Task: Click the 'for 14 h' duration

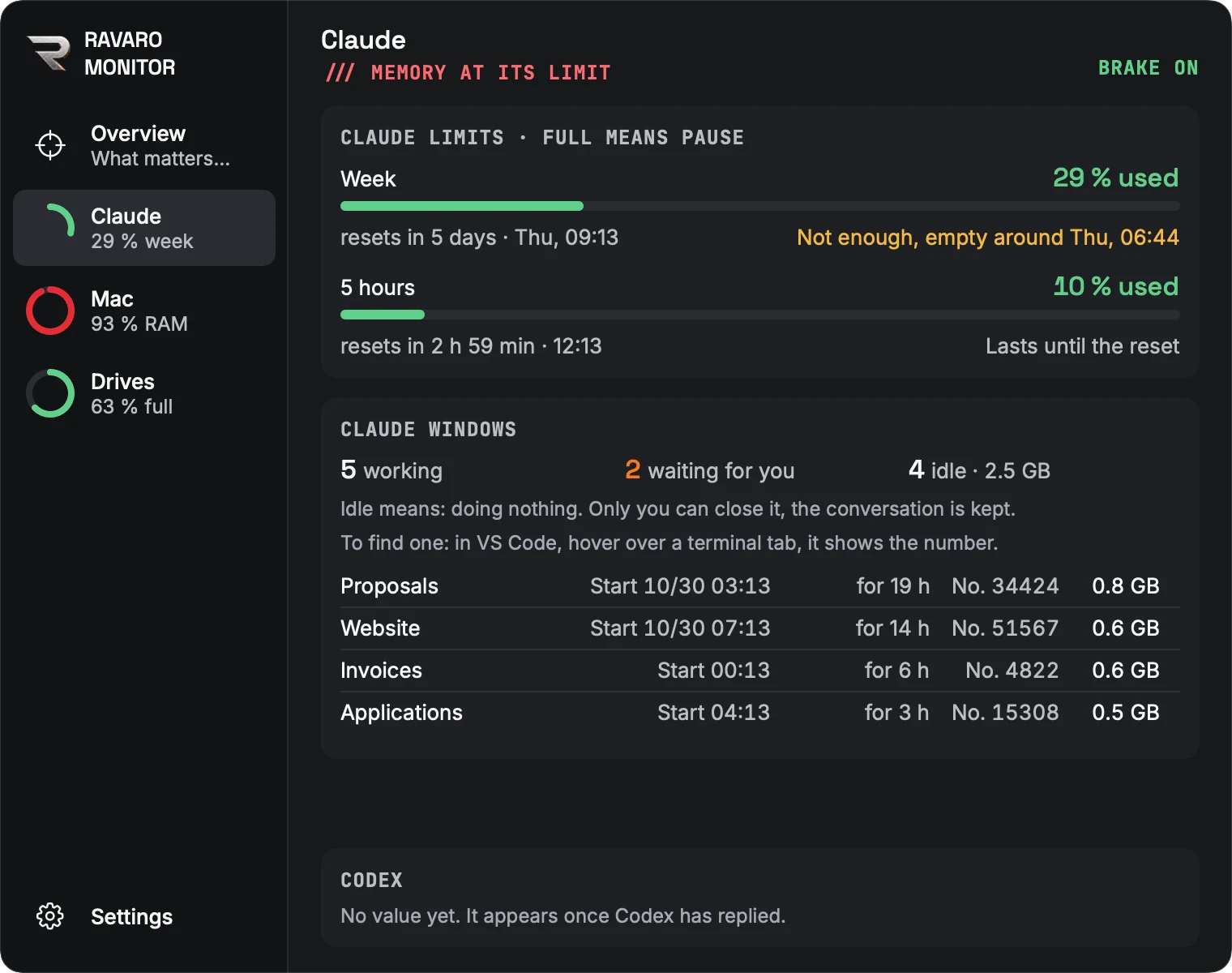Action: 892,628
